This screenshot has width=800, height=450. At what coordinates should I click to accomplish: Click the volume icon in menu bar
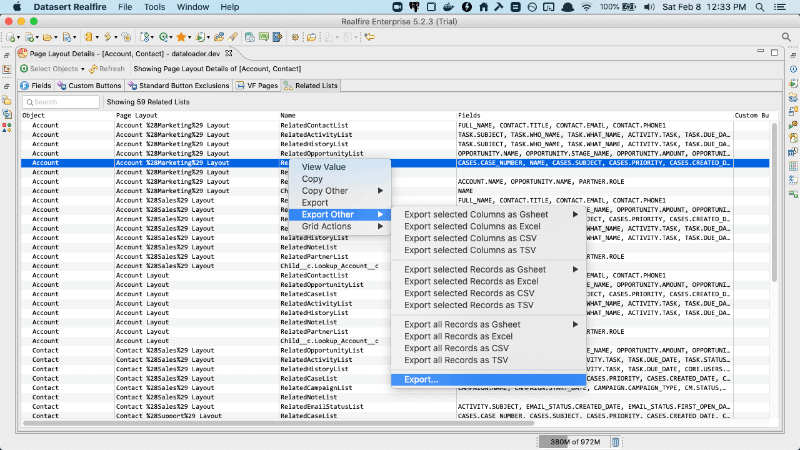point(649,7)
